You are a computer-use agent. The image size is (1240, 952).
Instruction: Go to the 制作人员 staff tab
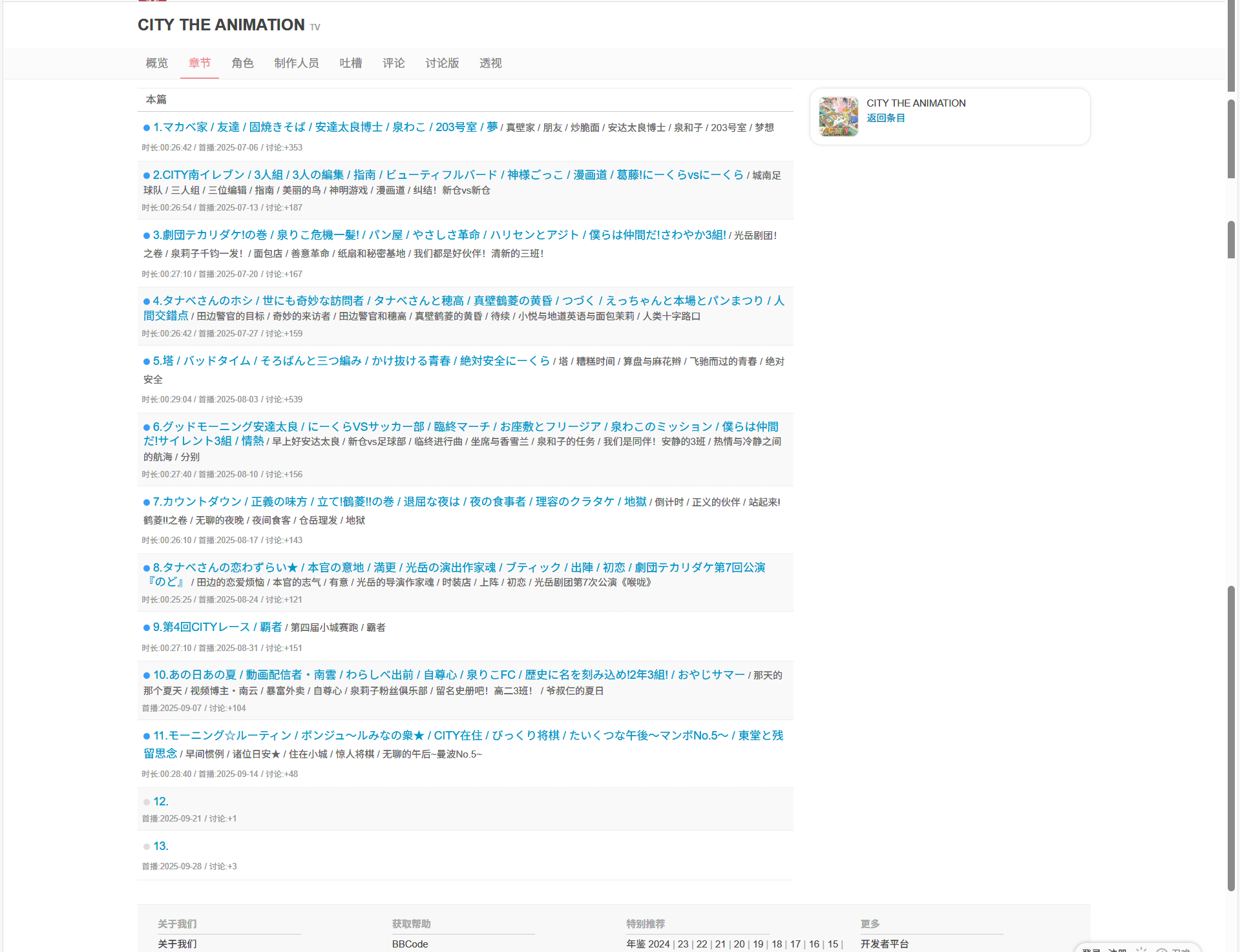pos(297,63)
